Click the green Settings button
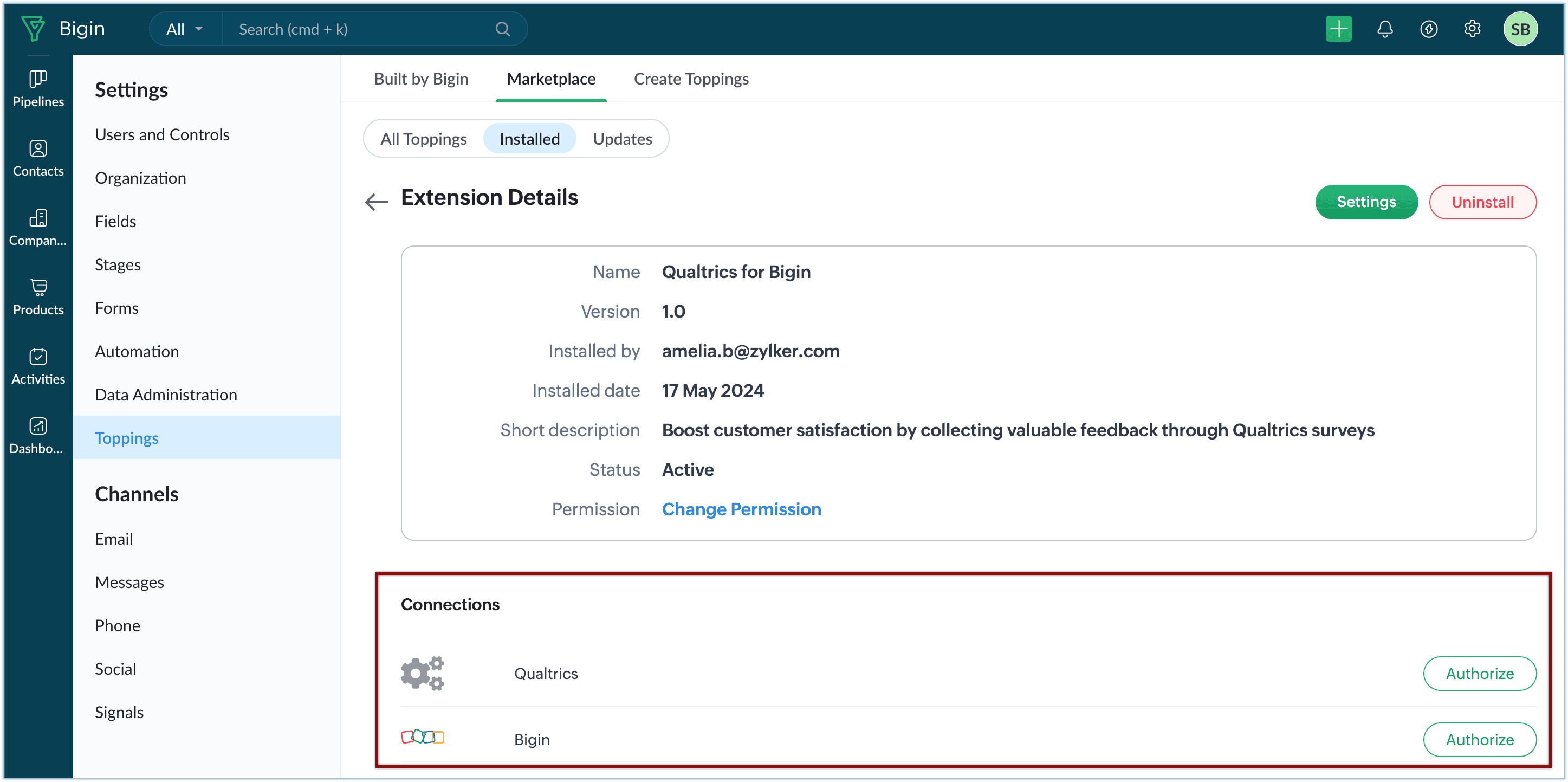Screen dimensions: 1568x782 [x=1366, y=202]
